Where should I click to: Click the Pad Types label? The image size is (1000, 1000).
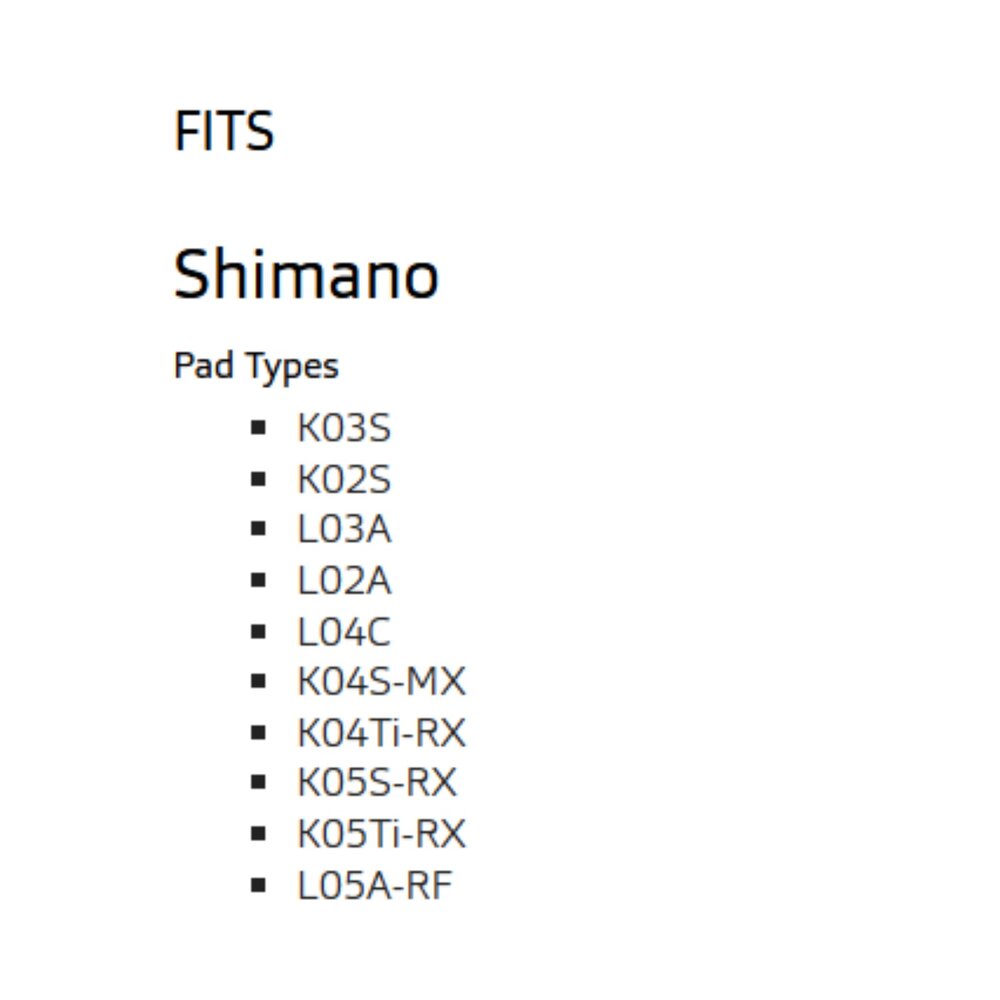(256, 366)
